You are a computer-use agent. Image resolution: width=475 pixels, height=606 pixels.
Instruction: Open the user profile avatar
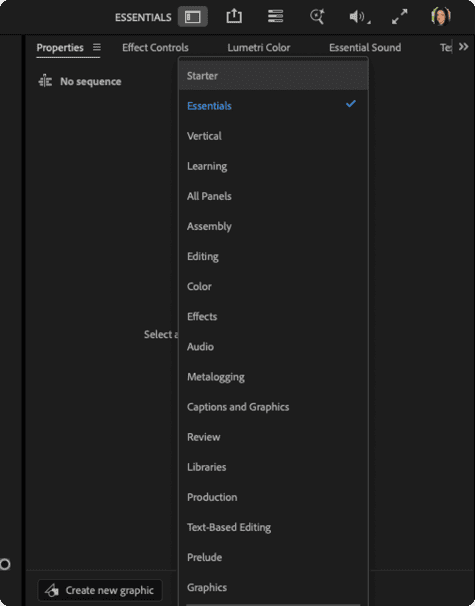pyautogui.click(x=441, y=16)
